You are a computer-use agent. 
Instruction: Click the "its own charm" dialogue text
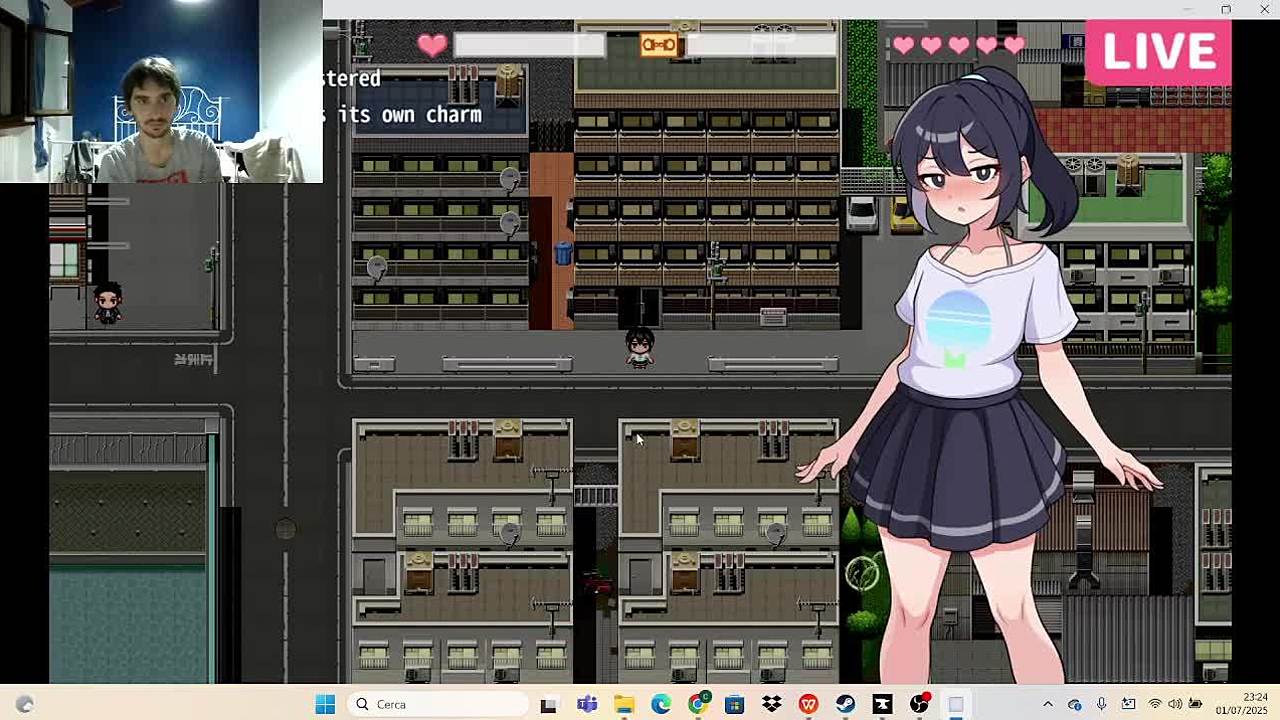click(410, 114)
